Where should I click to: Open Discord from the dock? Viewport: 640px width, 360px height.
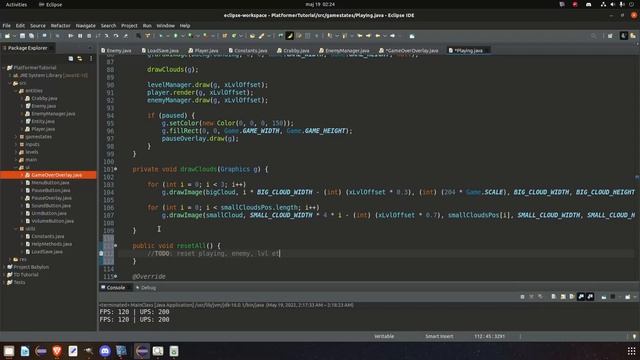(x=105, y=351)
